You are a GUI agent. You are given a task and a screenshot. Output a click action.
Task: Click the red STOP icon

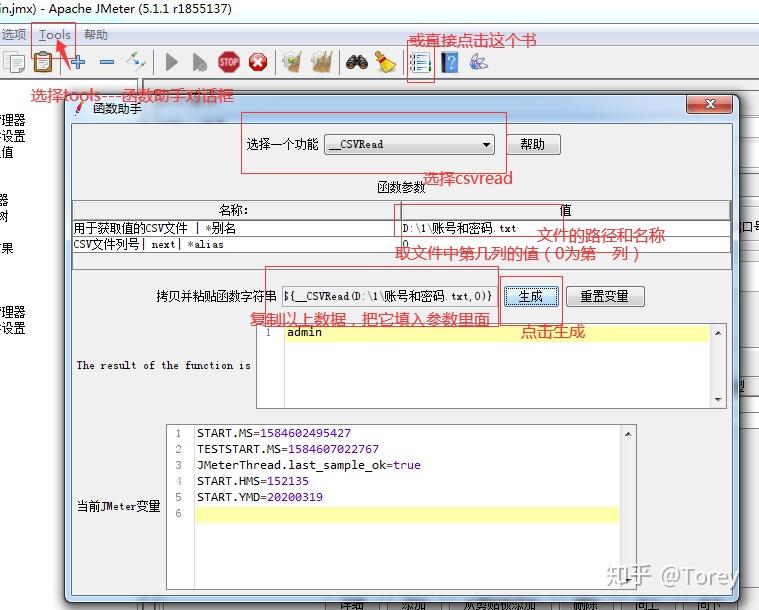pos(228,62)
